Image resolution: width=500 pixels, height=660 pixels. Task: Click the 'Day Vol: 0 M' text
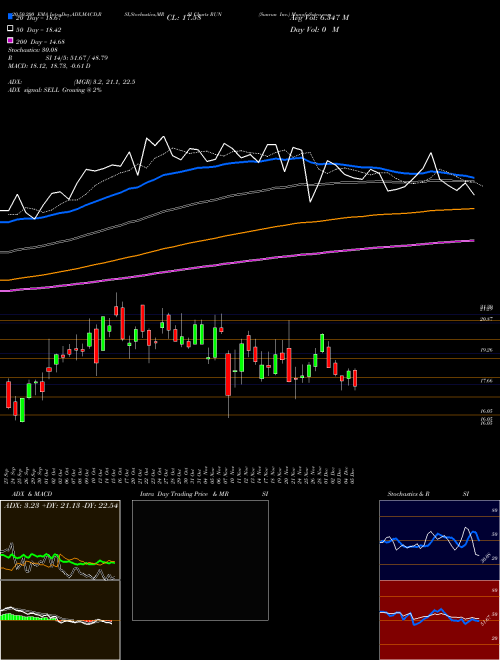pos(314,29)
